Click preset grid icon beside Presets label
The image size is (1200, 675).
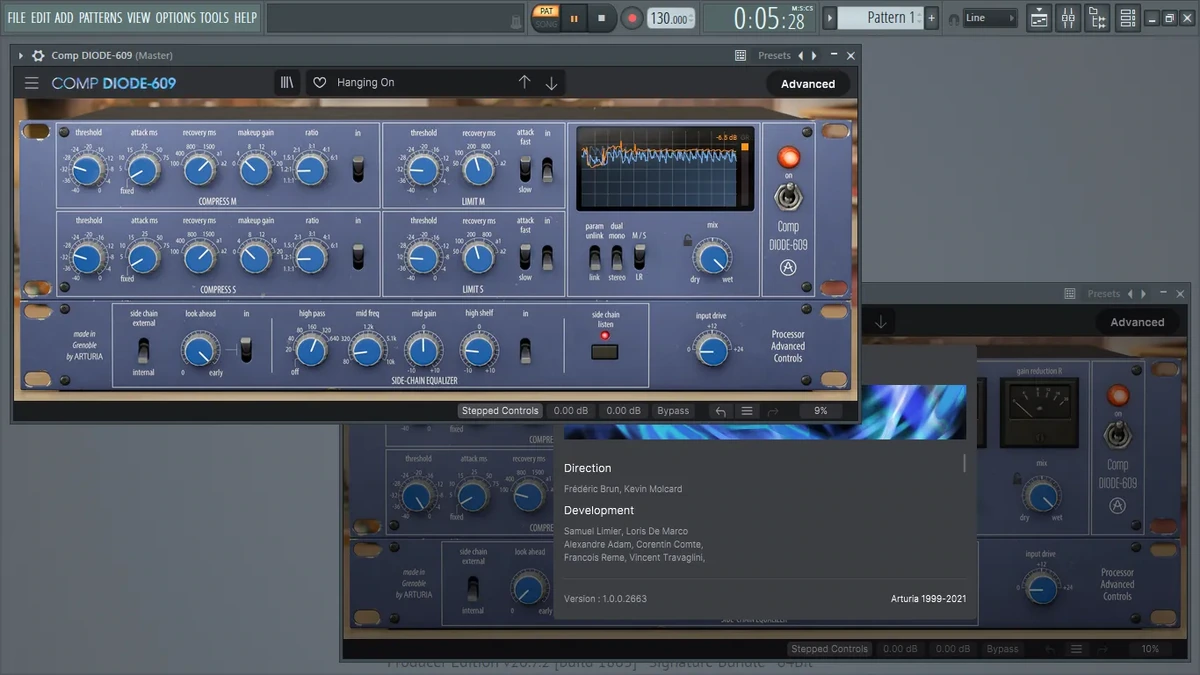pyautogui.click(x=740, y=56)
